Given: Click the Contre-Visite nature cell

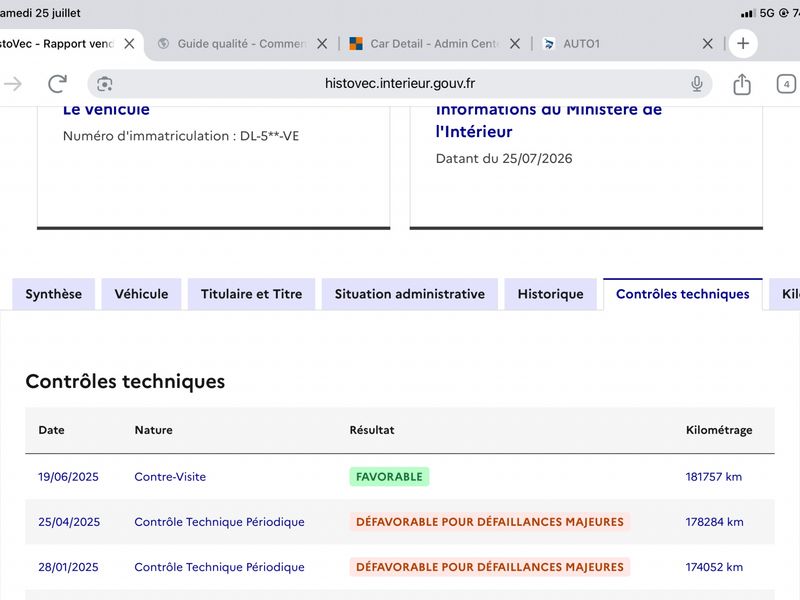Looking at the screenshot, I should (x=170, y=477).
